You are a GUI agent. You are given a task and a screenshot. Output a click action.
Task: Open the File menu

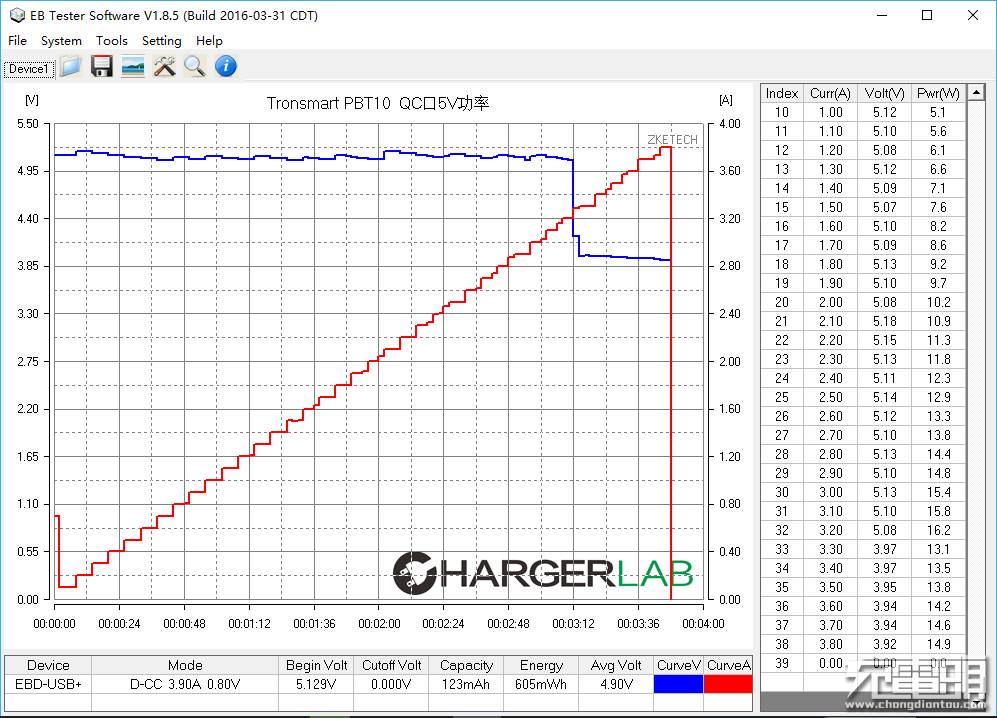tap(17, 41)
